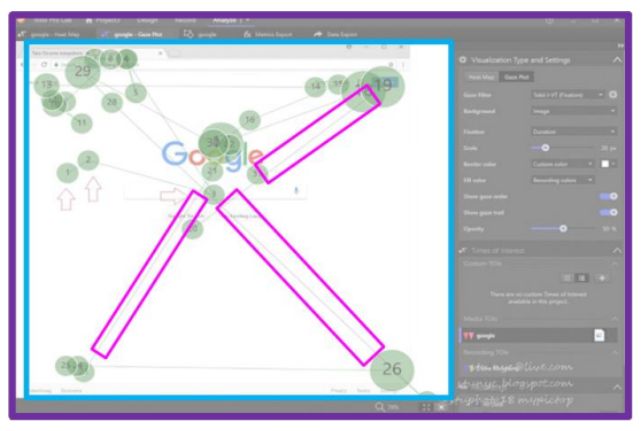Collapse Visualization Type and Settings section
Screen dimensions: 642x431
(617, 60)
